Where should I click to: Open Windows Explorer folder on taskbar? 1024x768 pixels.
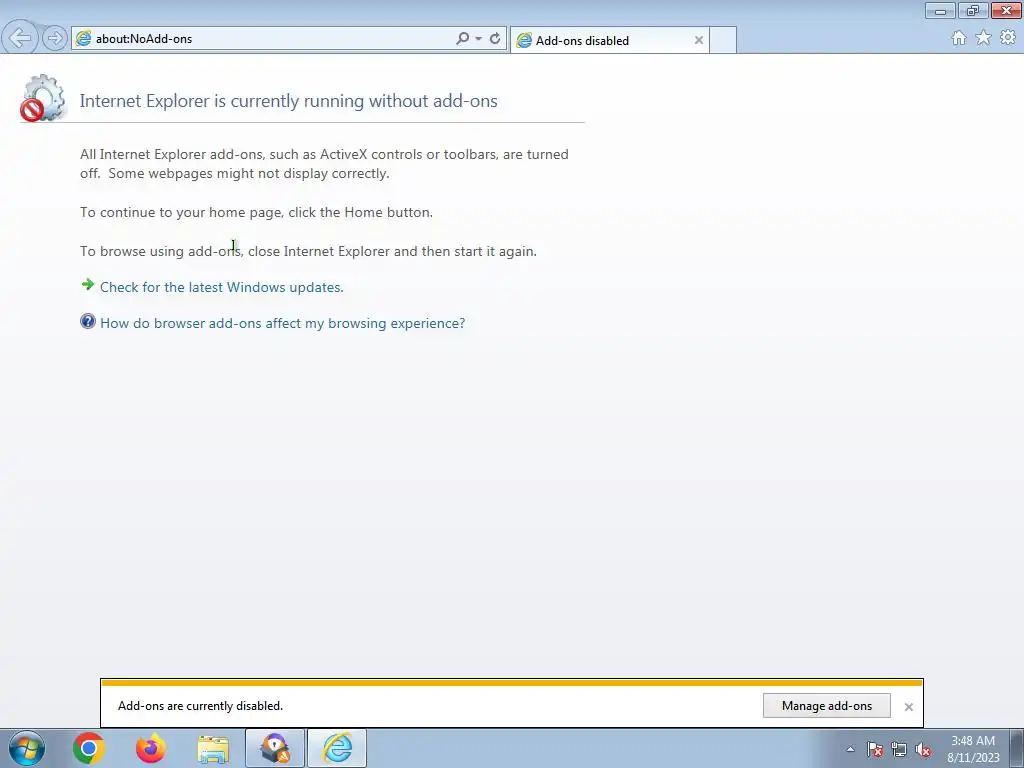coord(213,749)
